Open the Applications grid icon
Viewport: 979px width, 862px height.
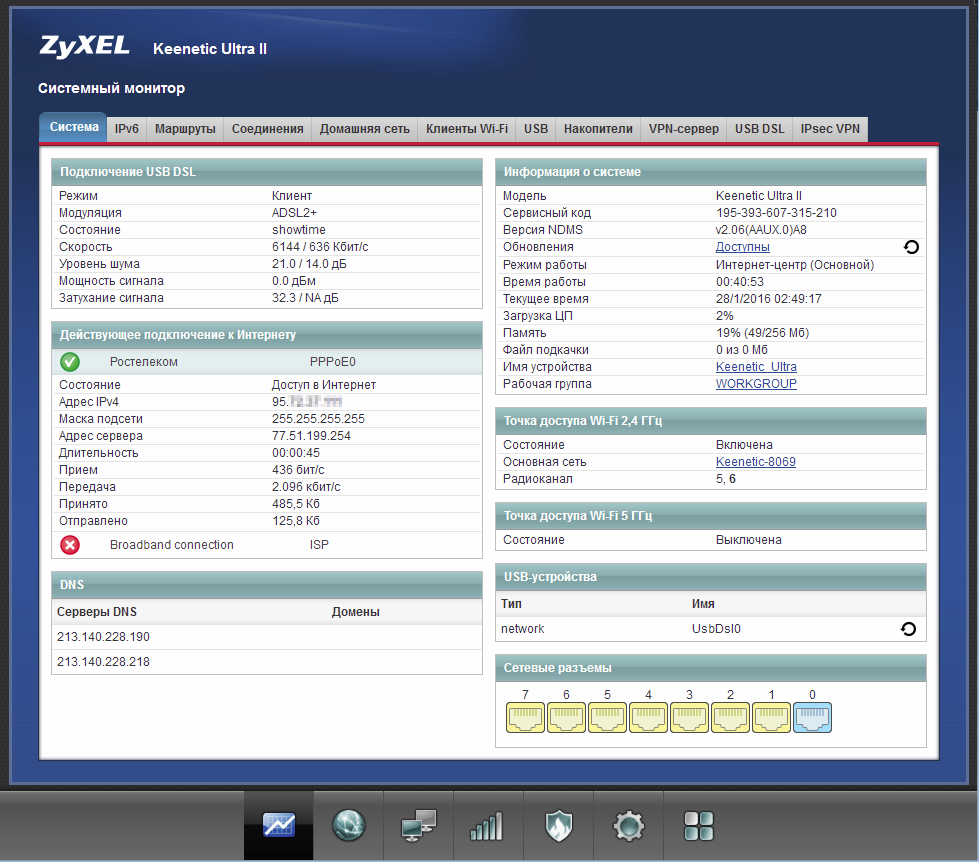tap(698, 825)
